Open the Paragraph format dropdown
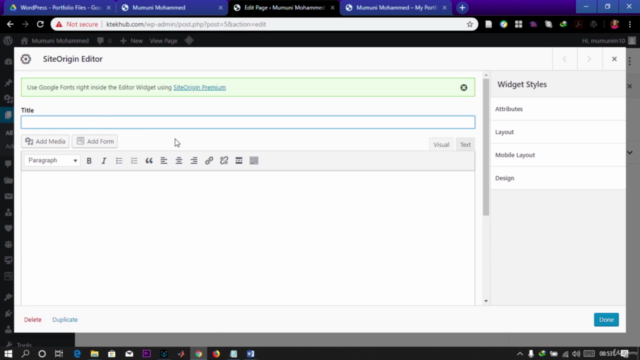640x360 pixels. pos(52,160)
